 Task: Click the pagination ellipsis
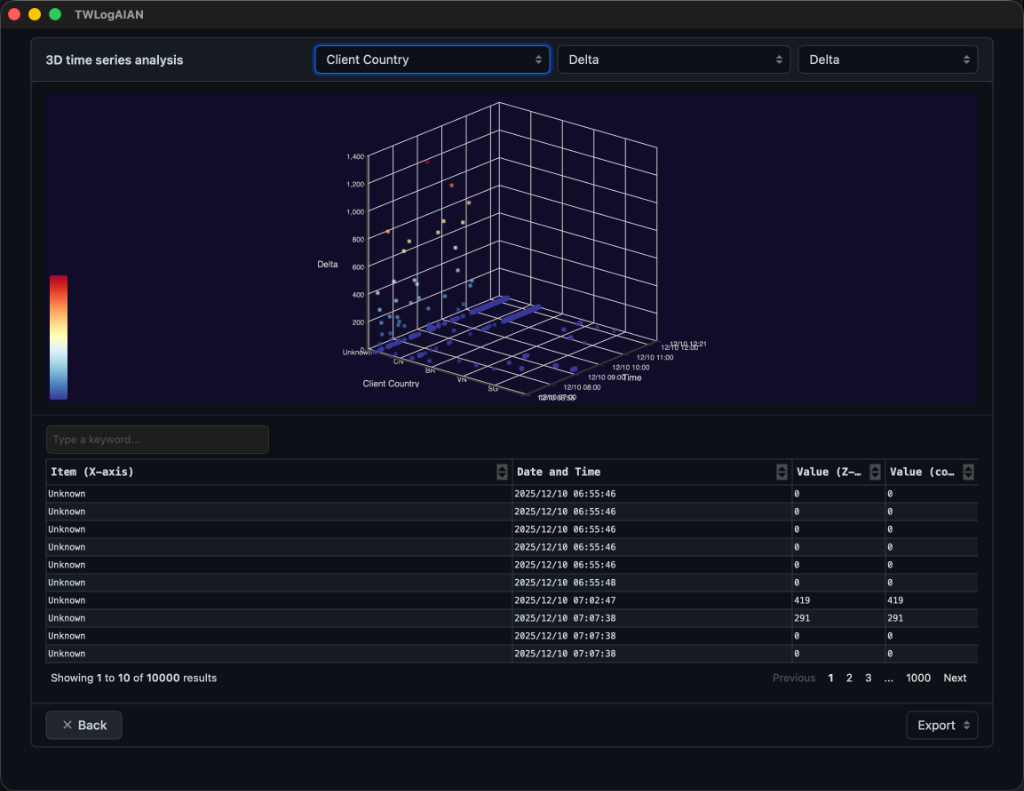point(888,679)
